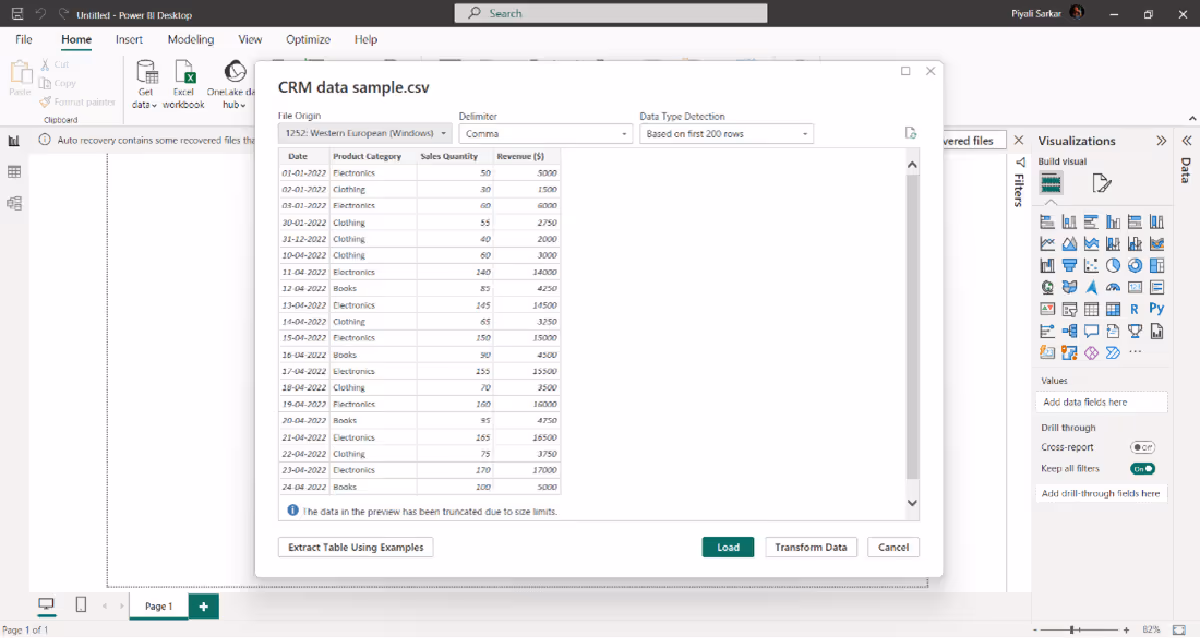The width and height of the screenshot is (1200, 638).
Task: Select the Q&A speech bubble visual
Action: tap(1091, 331)
